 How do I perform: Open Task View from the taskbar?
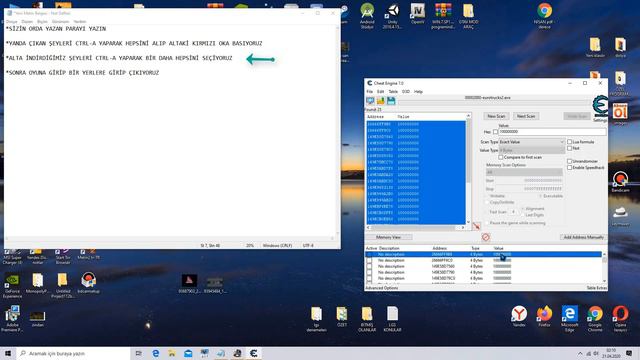click(139, 353)
